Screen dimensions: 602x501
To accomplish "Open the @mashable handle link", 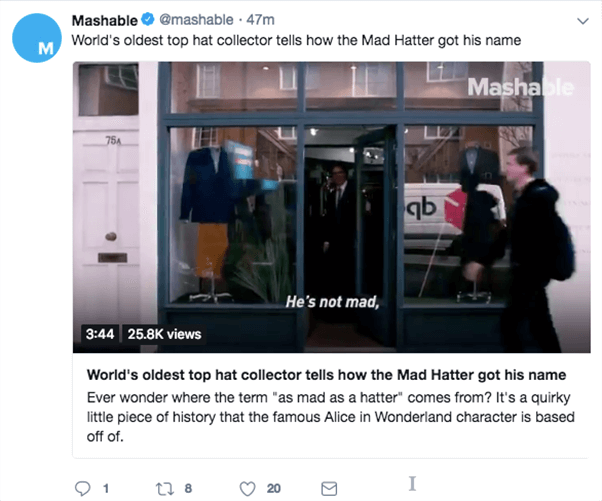I will tap(196, 20).
